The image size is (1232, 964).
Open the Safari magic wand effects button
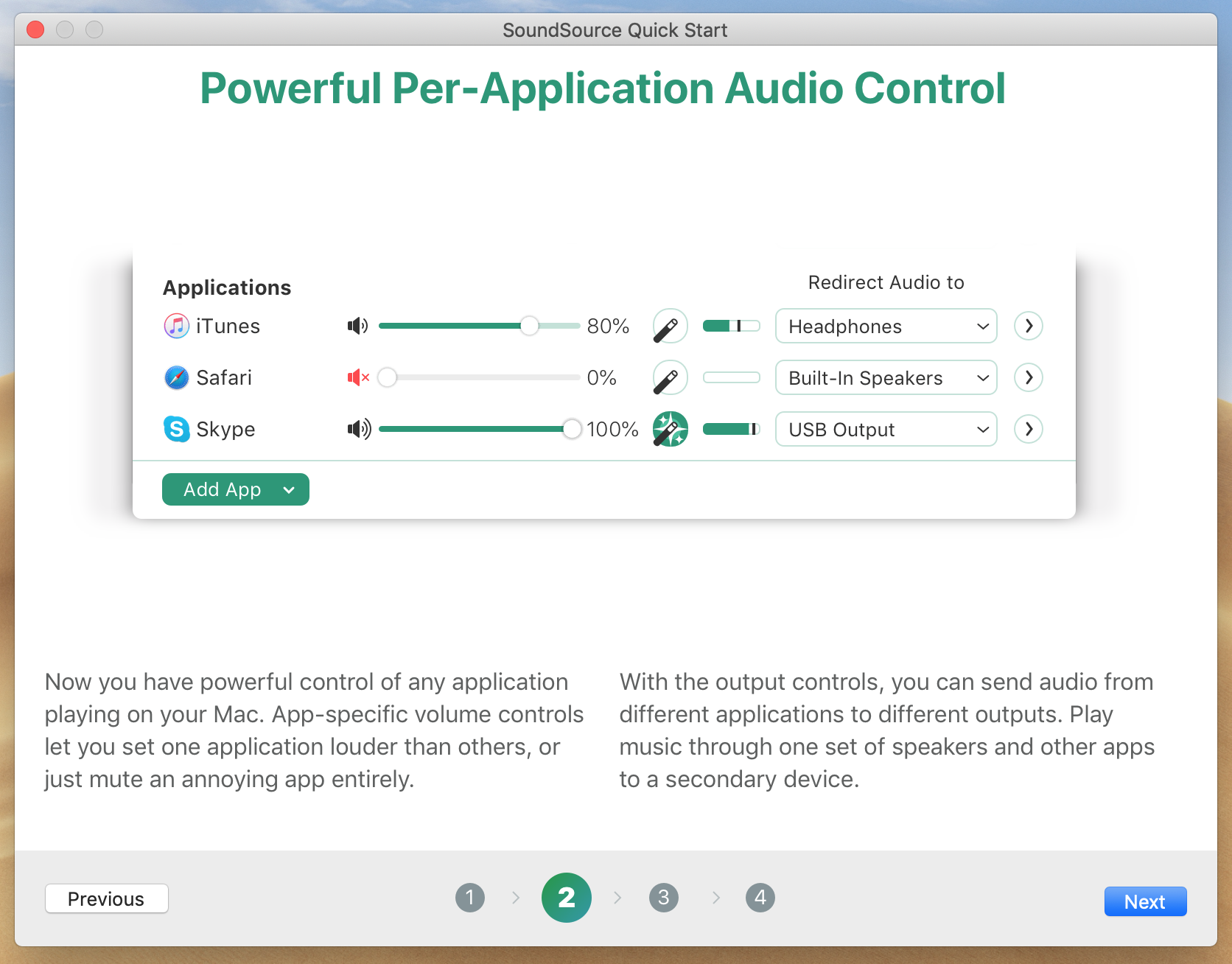pos(671,377)
